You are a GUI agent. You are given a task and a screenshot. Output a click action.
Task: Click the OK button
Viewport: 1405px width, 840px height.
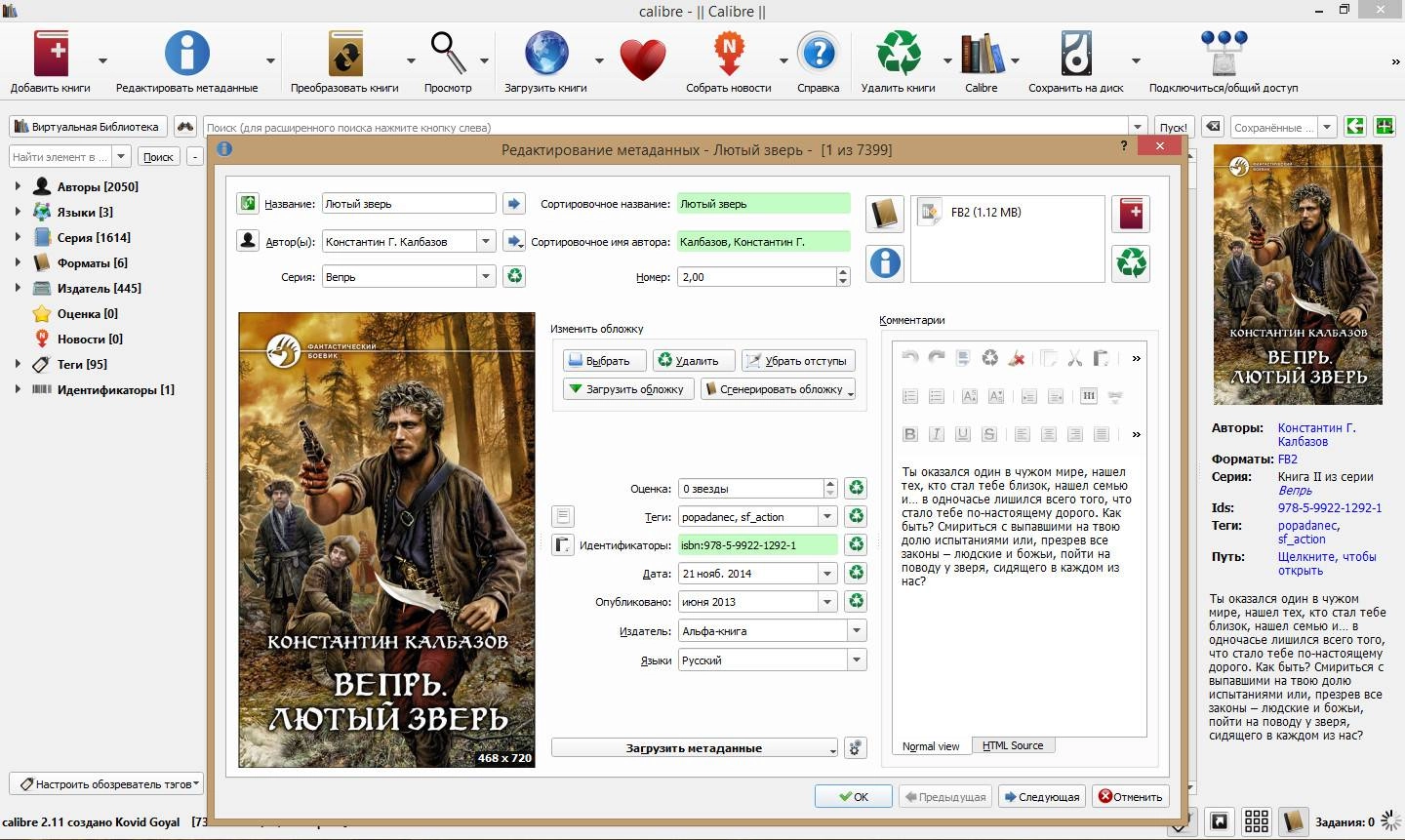click(854, 796)
